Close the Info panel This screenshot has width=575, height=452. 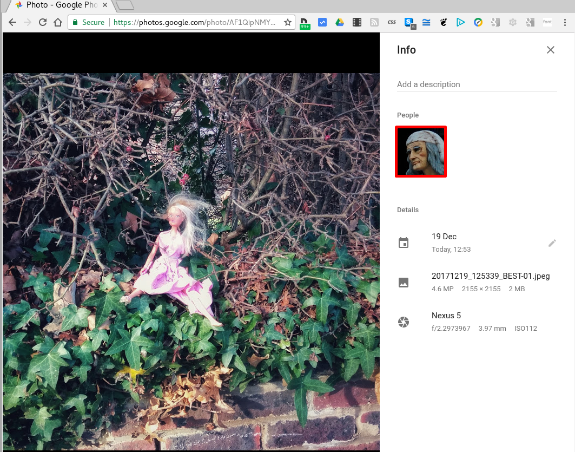pos(550,50)
